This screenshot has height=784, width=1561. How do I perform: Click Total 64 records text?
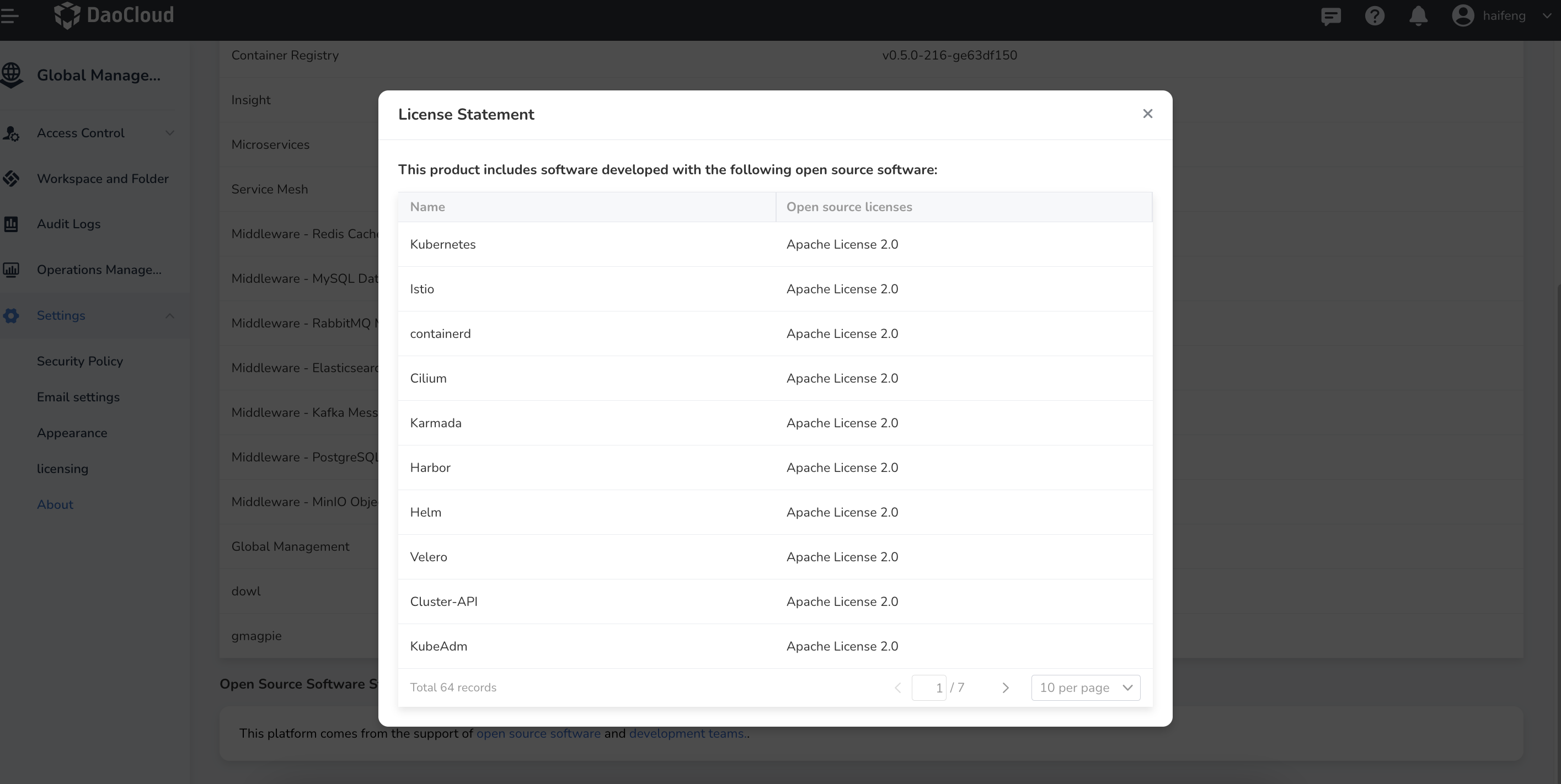click(x=453, y=688)
